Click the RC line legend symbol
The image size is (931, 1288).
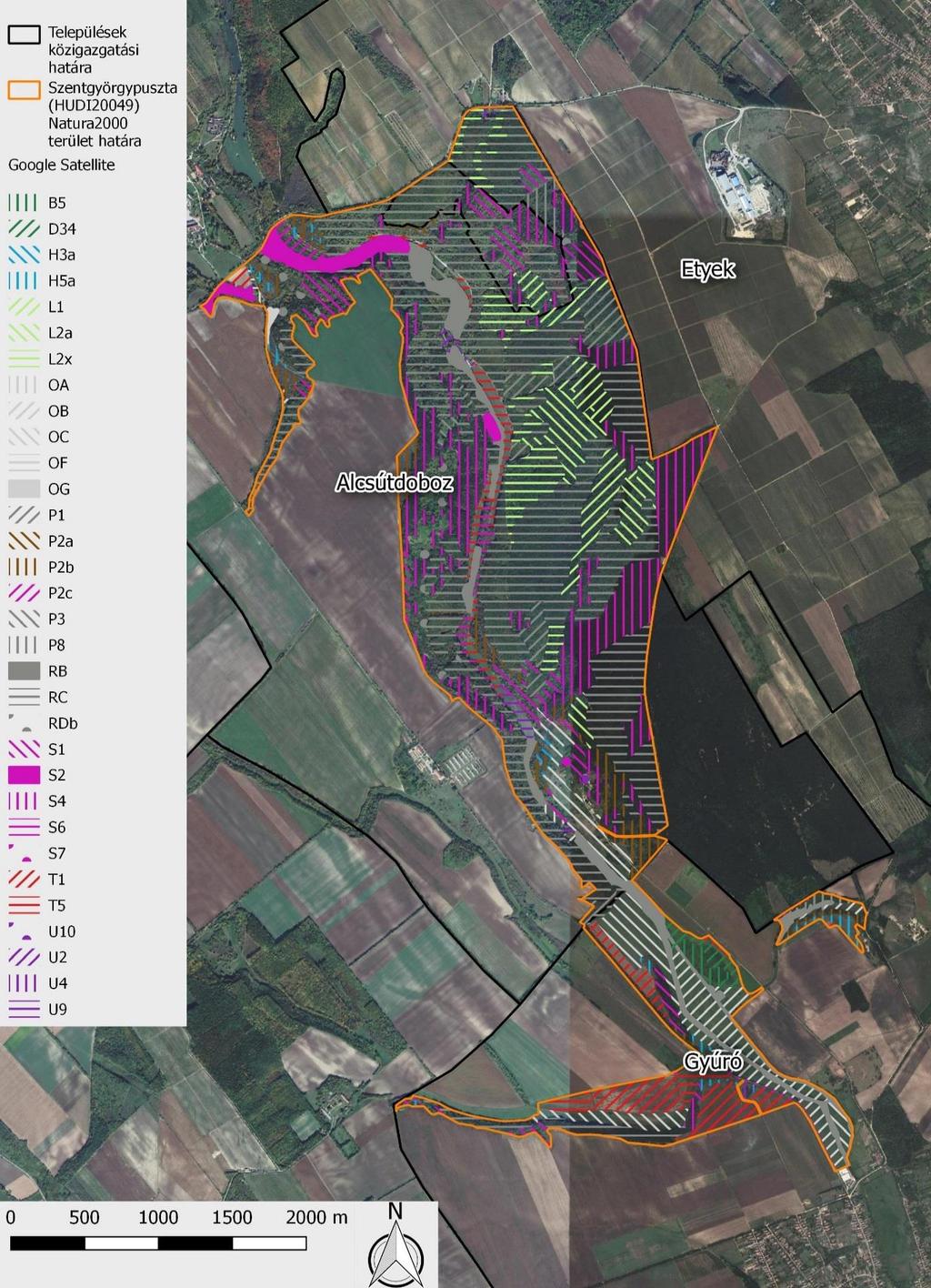click(x=24, y=698)
